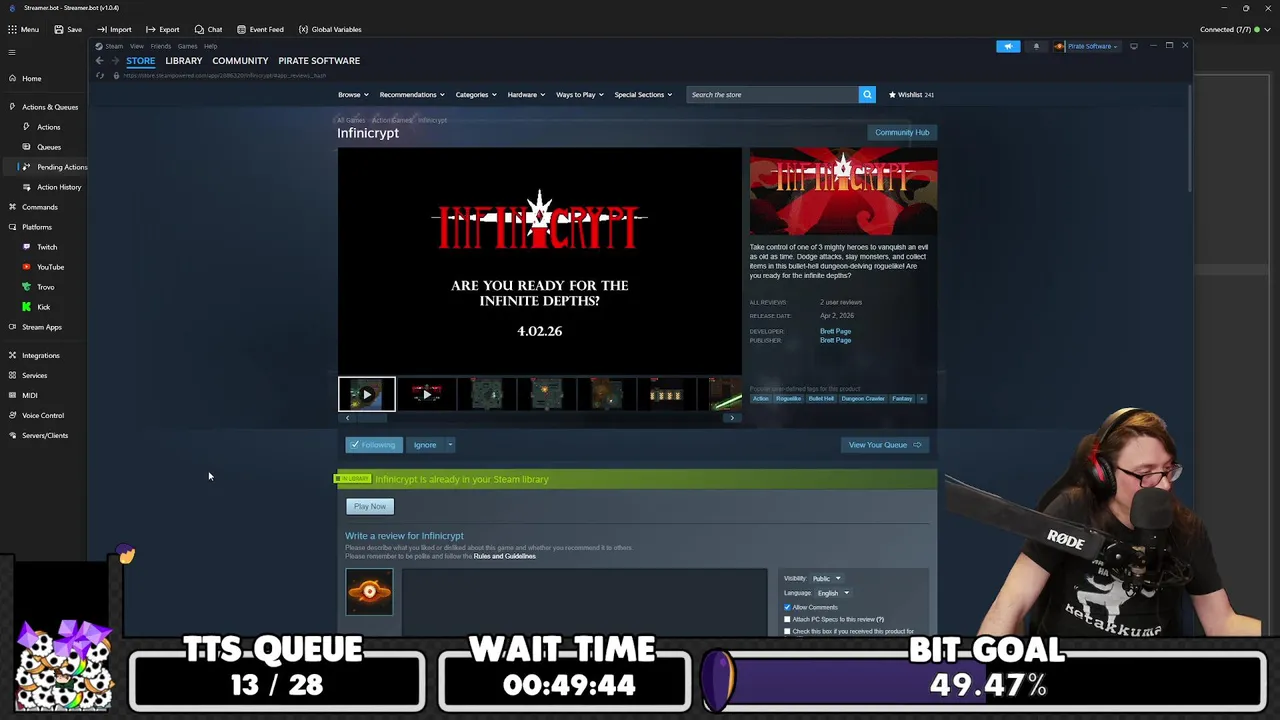The height and width of the screenshot is (720, 1280).
Task: Click the Steam back navigation arrow
Action: tap(99, 61)
